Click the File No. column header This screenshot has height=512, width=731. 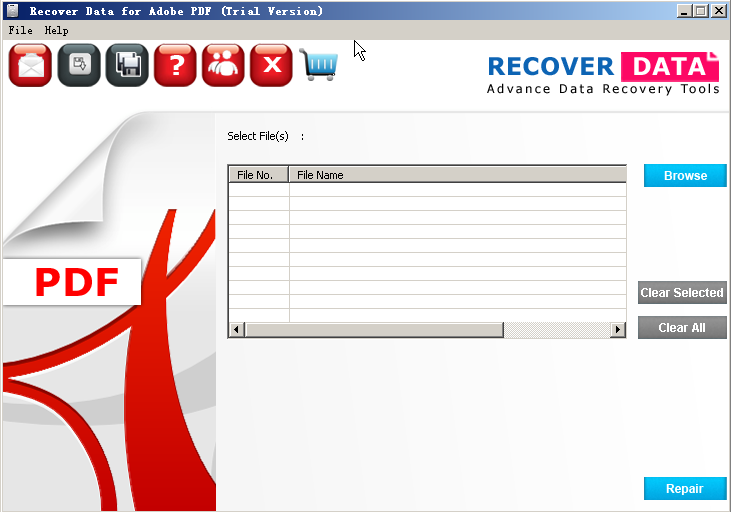pos(259,175)
